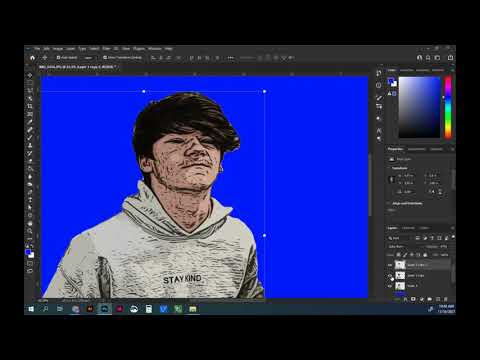Select the Frame tool
This screenshot has height=360, width=480.
30,114
